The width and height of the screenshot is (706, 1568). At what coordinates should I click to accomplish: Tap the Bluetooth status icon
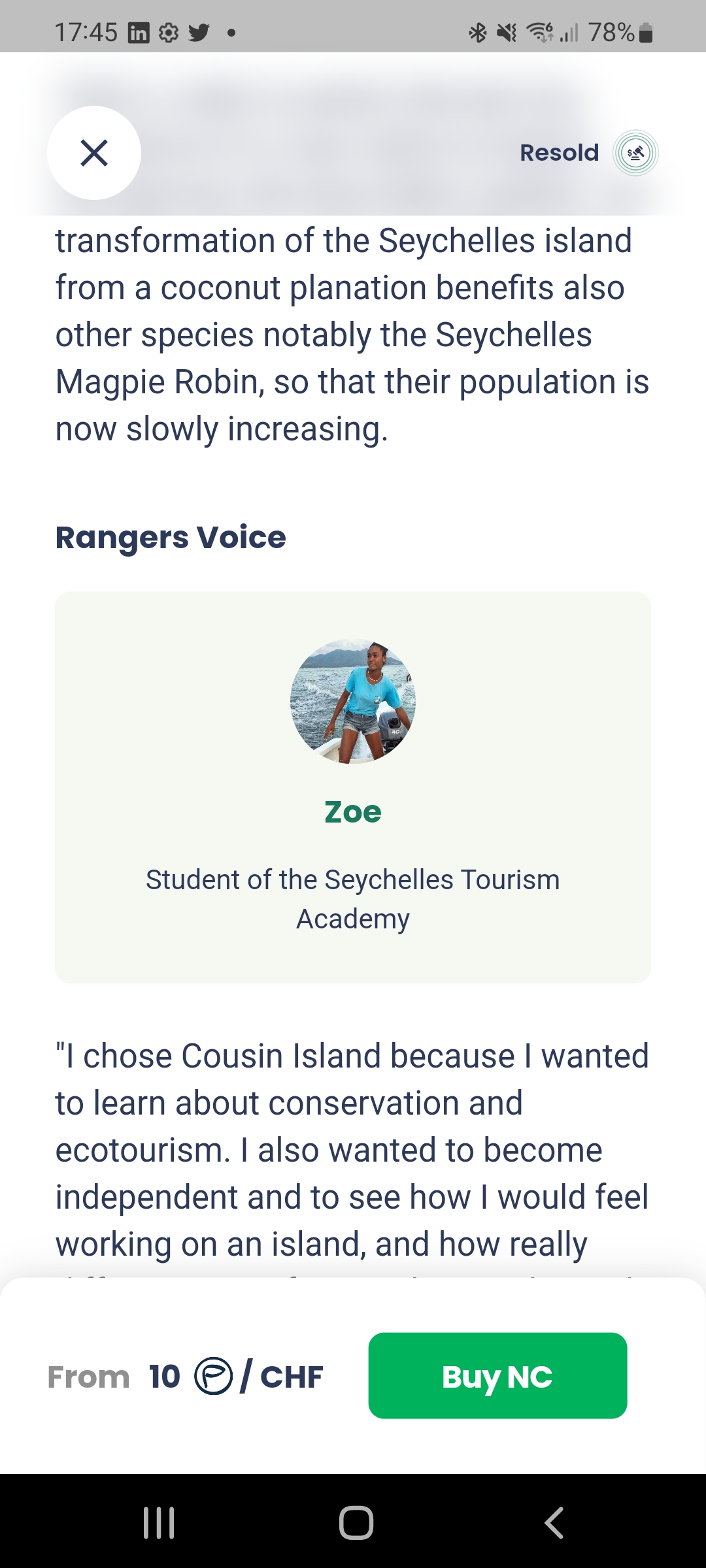(478, 32)
